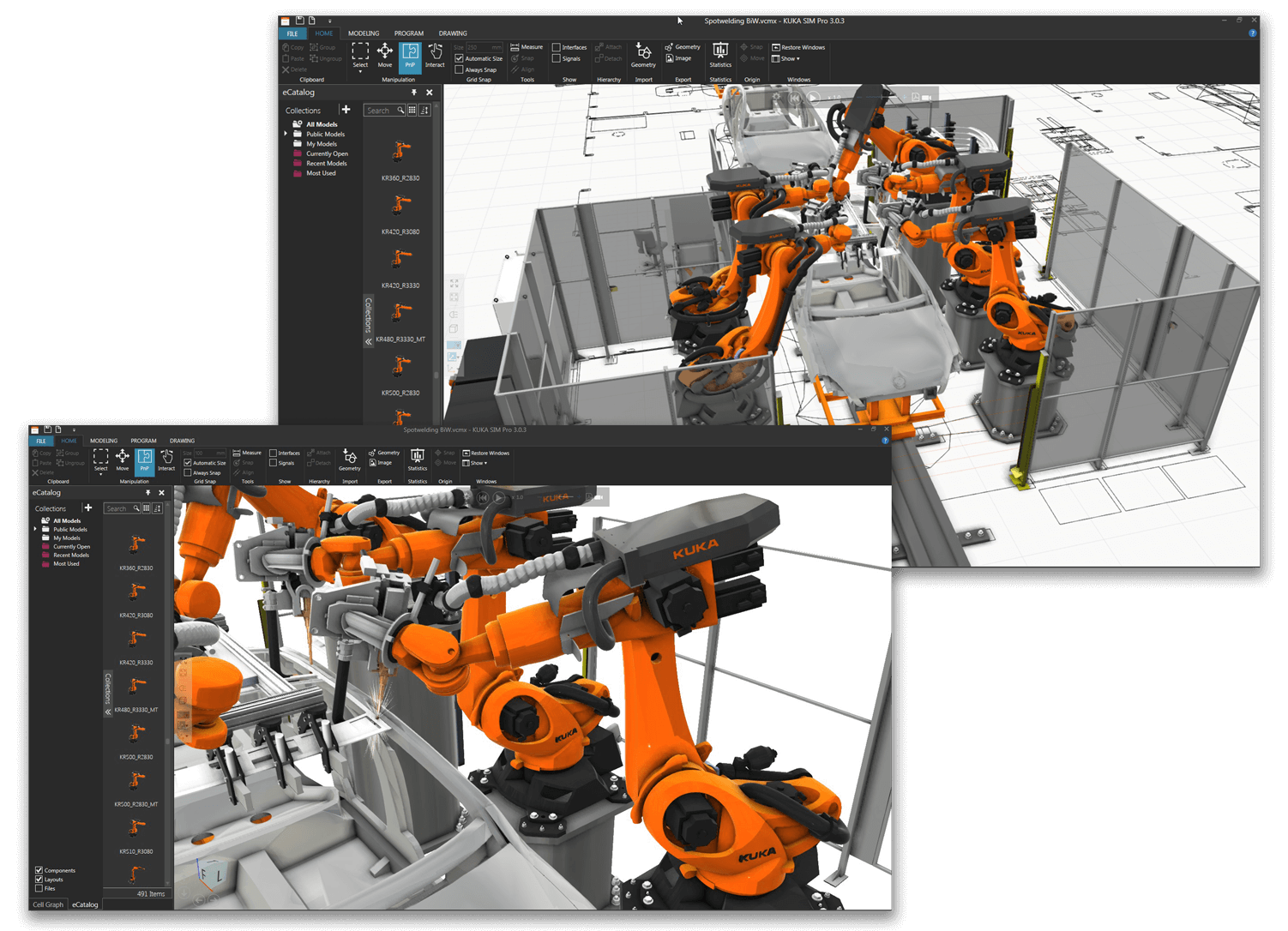Open the MODELING tab in the back window
This screenshot has height=931, width=1288.
coord(364,33)
